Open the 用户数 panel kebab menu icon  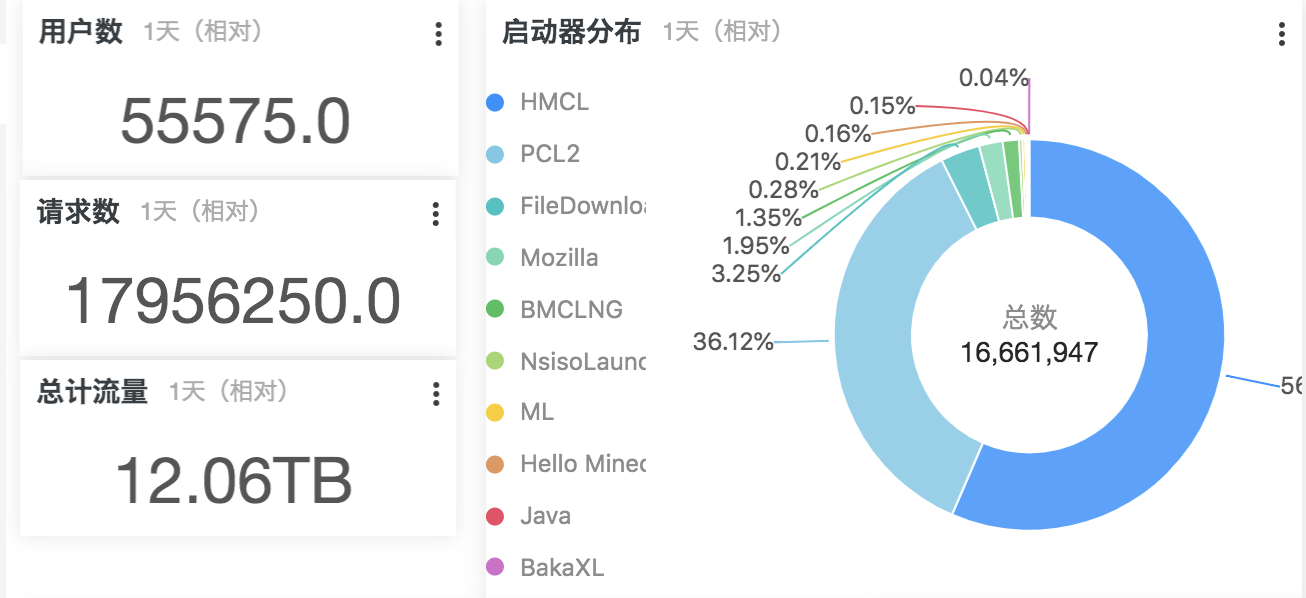click(x=437, y=34)
